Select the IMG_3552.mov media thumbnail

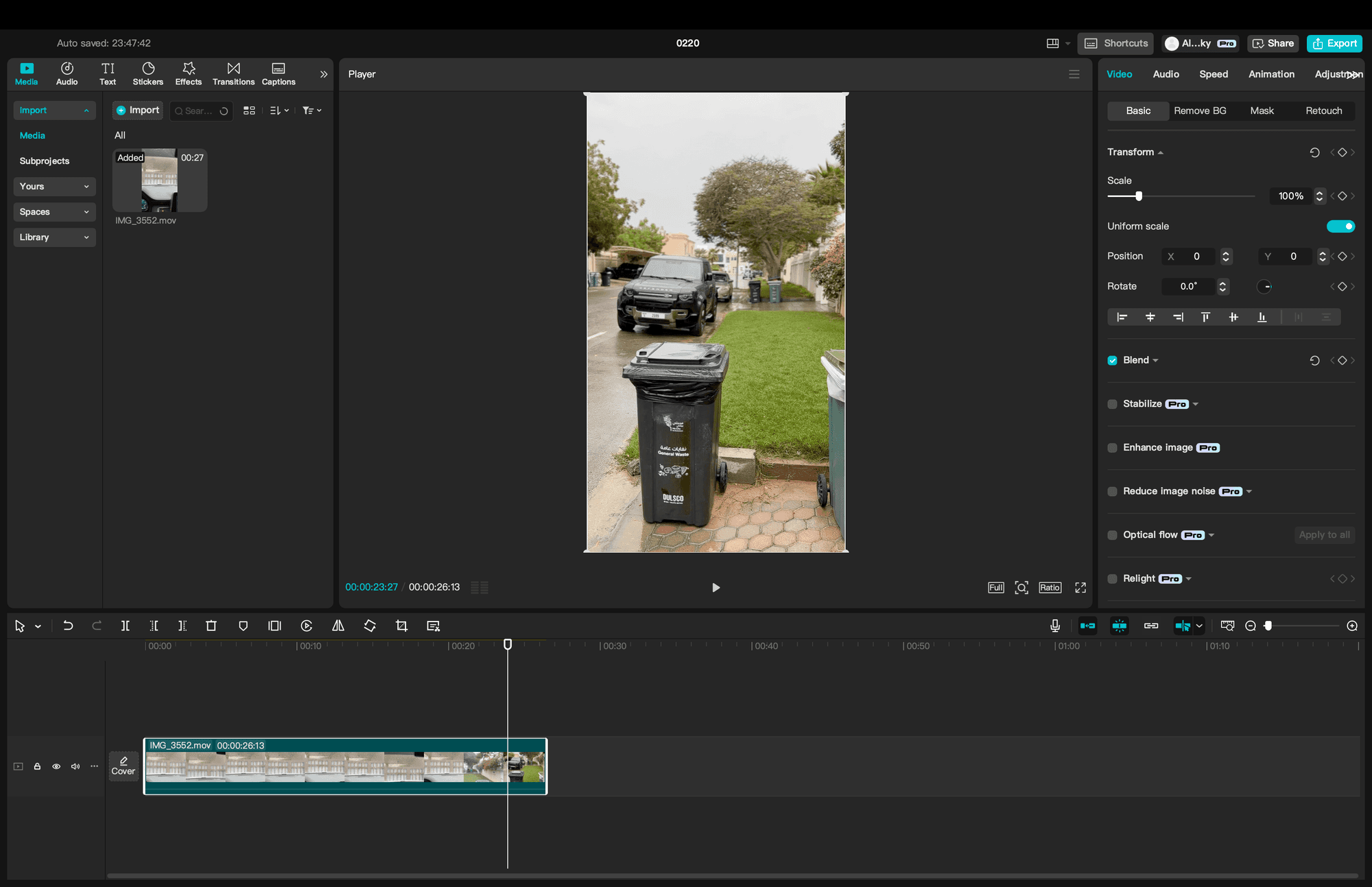[x=159, y=181]
